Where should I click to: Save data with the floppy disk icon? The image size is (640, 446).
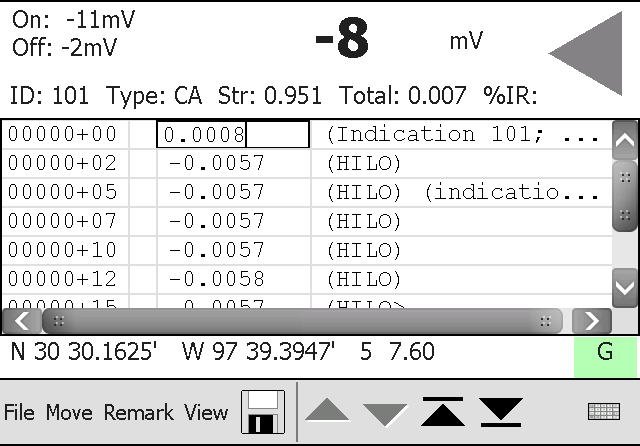[x=263, y=412]
